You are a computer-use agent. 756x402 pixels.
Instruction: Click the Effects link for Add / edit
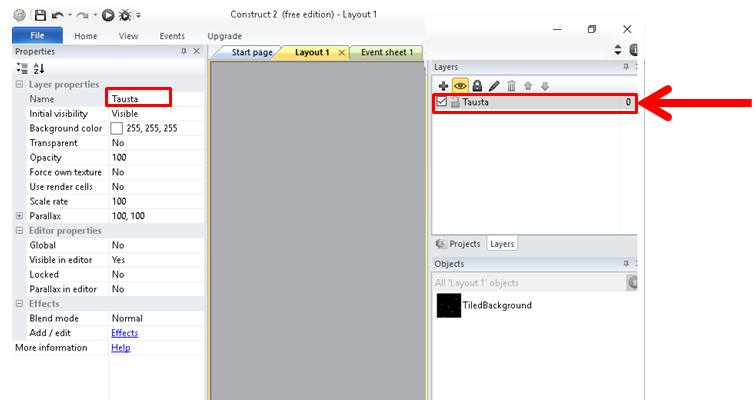tap(124, 333)
